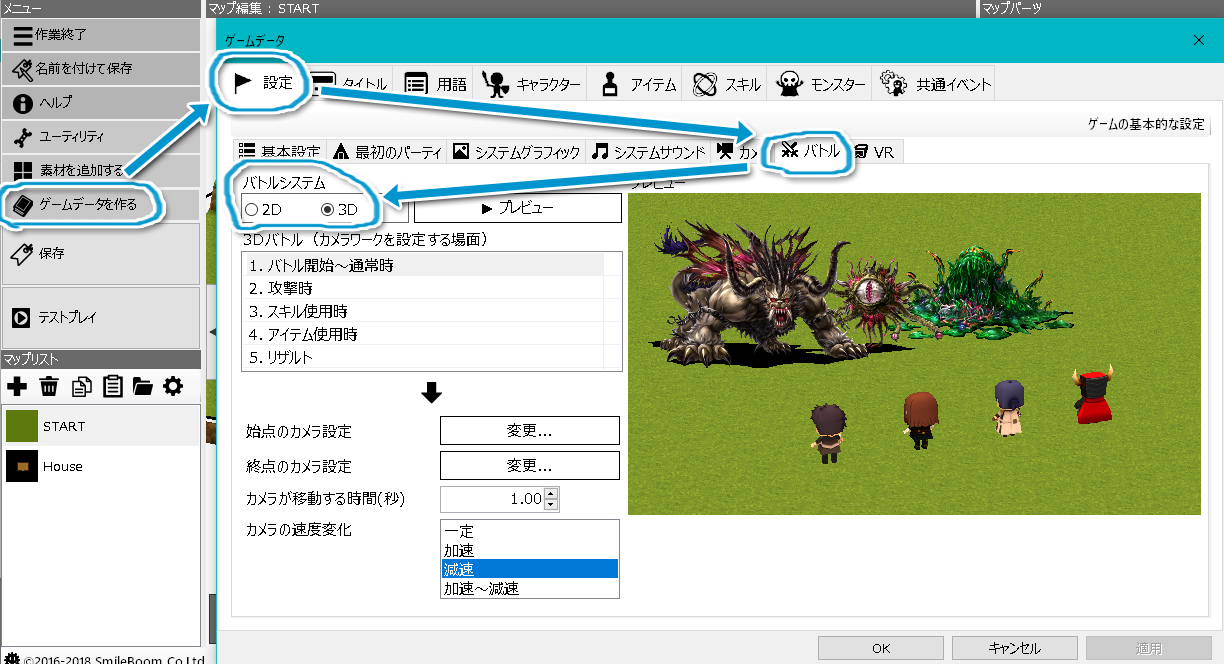Click the プレビュー play button

[518, 208]
